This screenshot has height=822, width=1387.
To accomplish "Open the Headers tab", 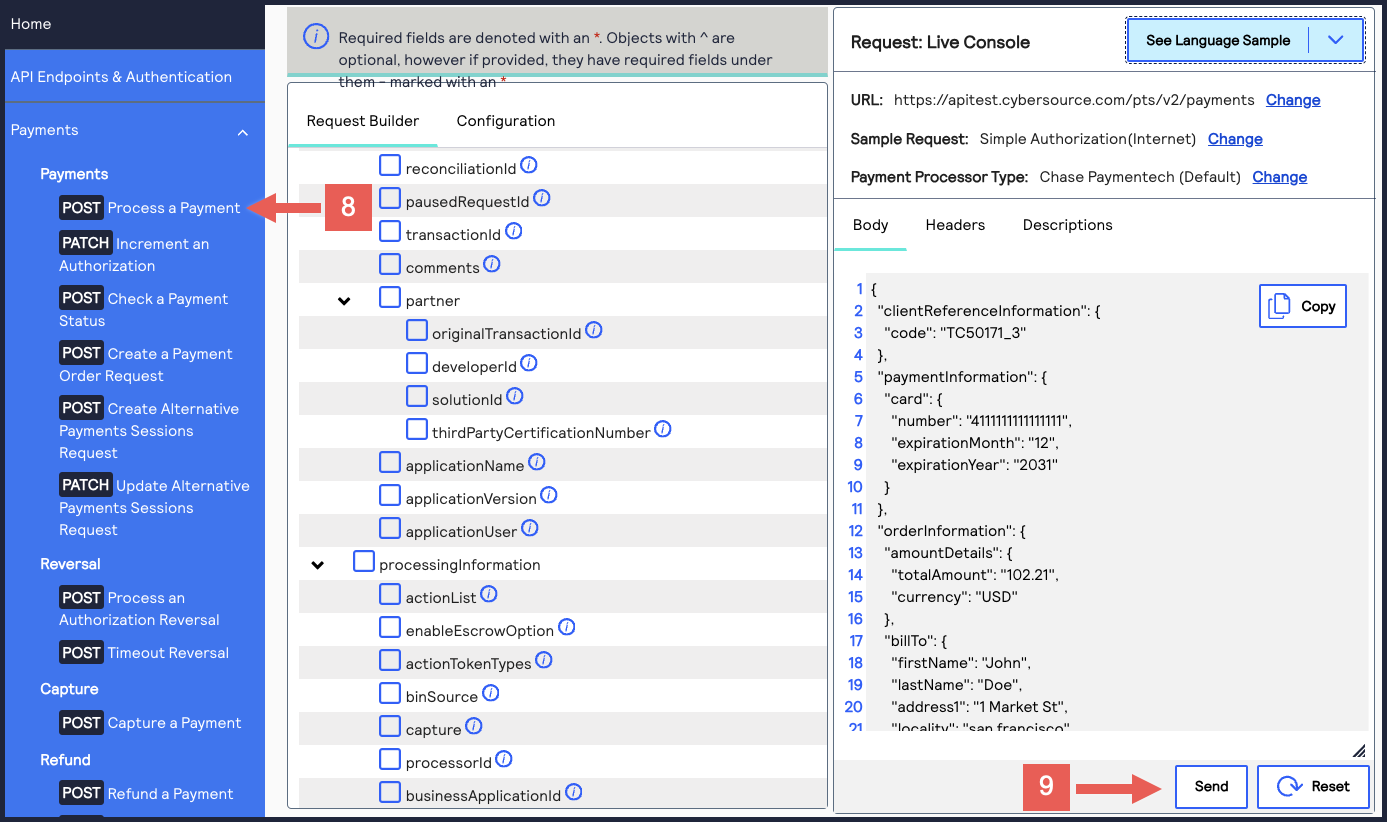I will click(x=955, y=225).
